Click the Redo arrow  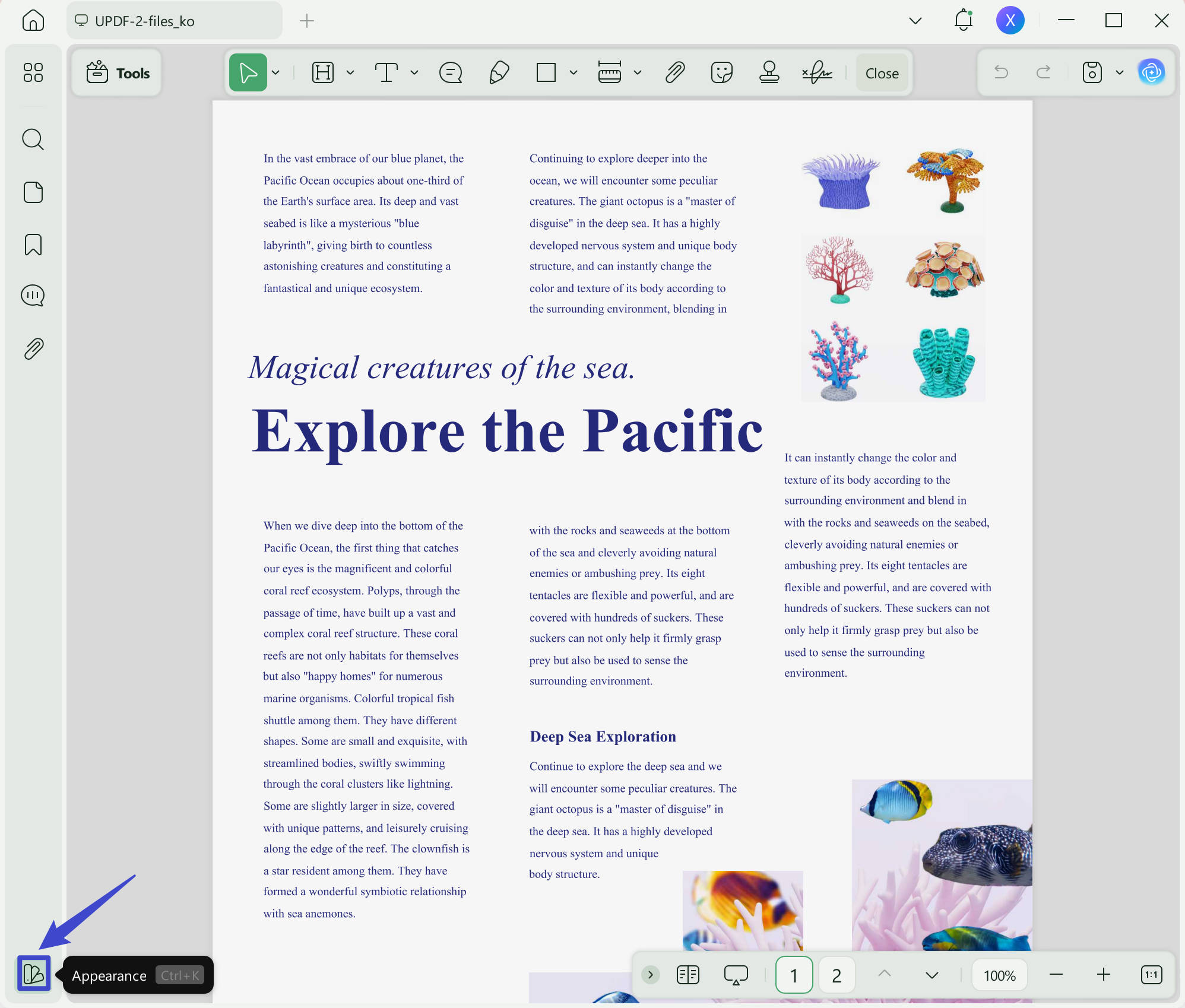(x=1043, y=72)
